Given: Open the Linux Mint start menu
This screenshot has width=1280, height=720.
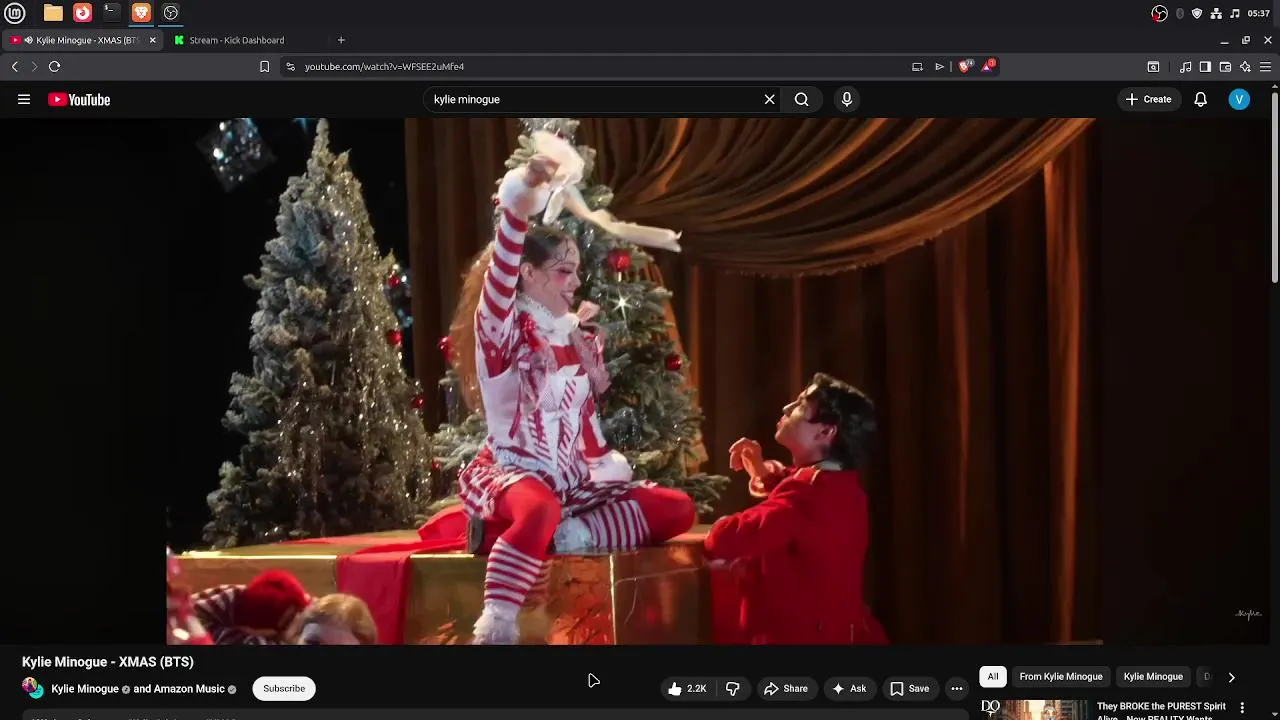Looking at the screenshot, I should (15, 13).
